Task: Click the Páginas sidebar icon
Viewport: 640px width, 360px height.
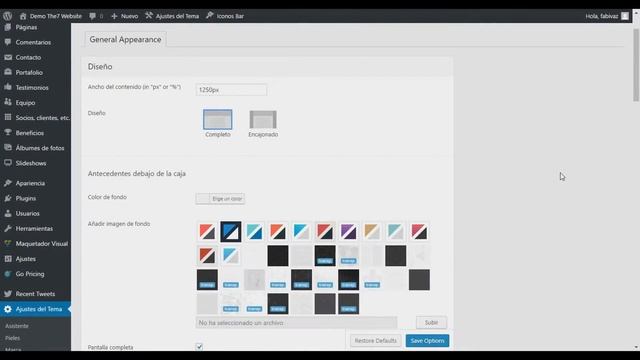Action: pos(8,27)
